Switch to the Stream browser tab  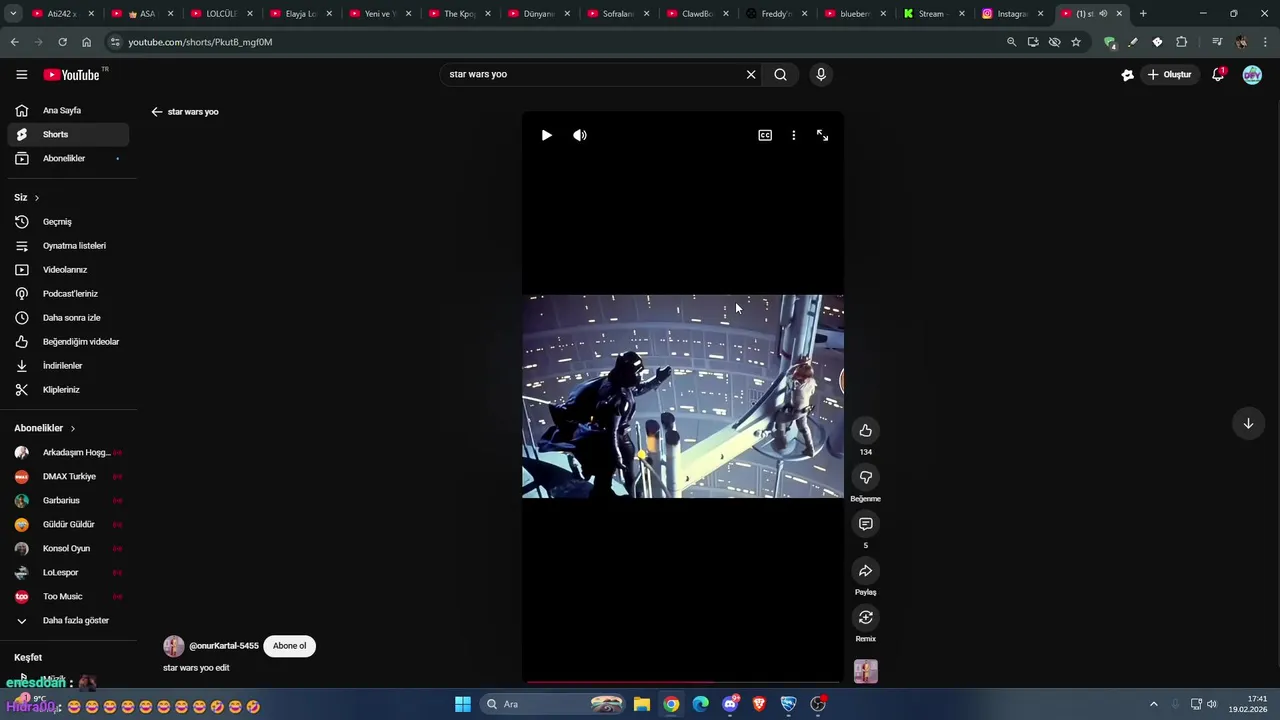[934, 14]
